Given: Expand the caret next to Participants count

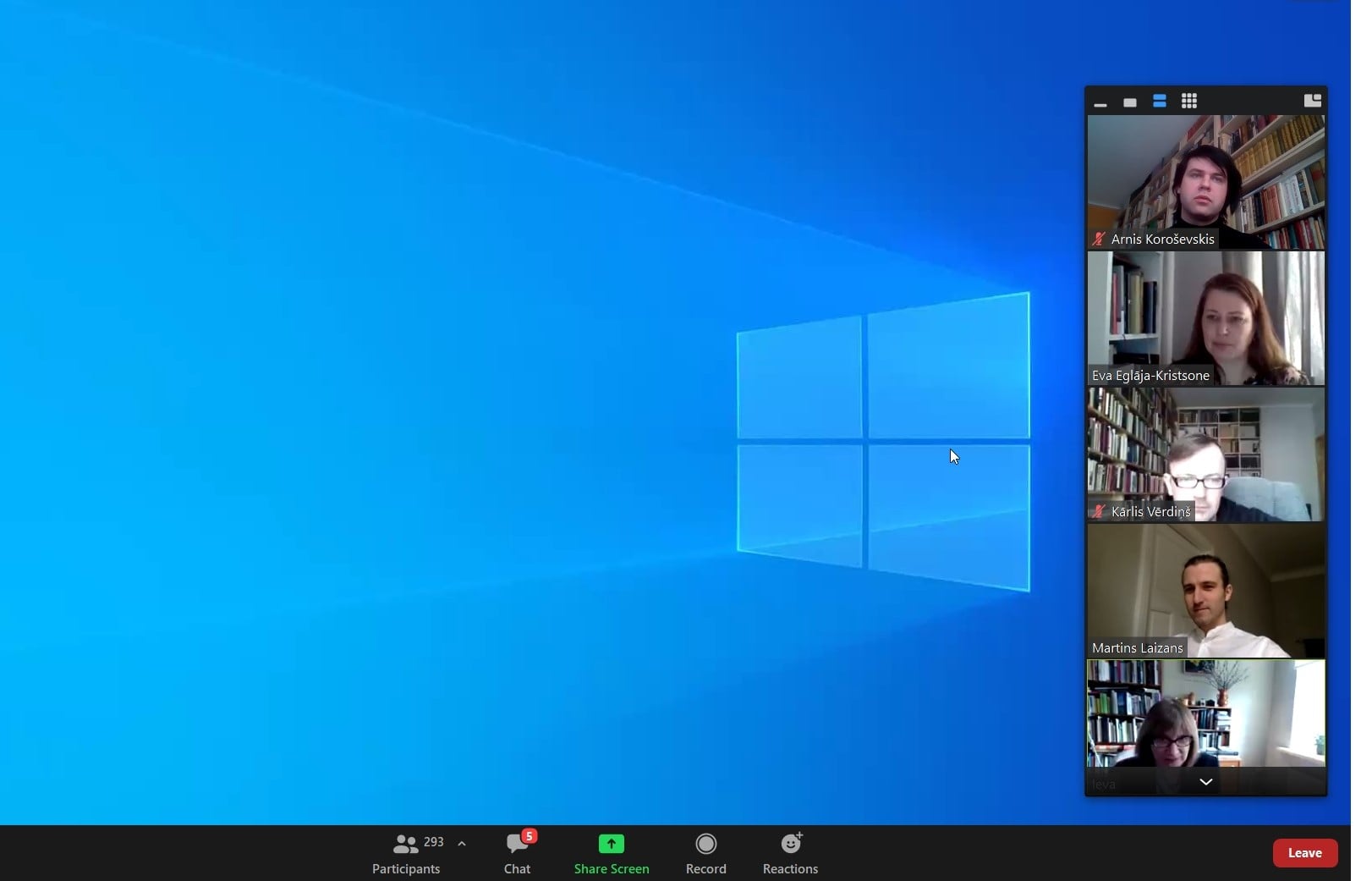Looking at the screenshot, I should point(462,843).
